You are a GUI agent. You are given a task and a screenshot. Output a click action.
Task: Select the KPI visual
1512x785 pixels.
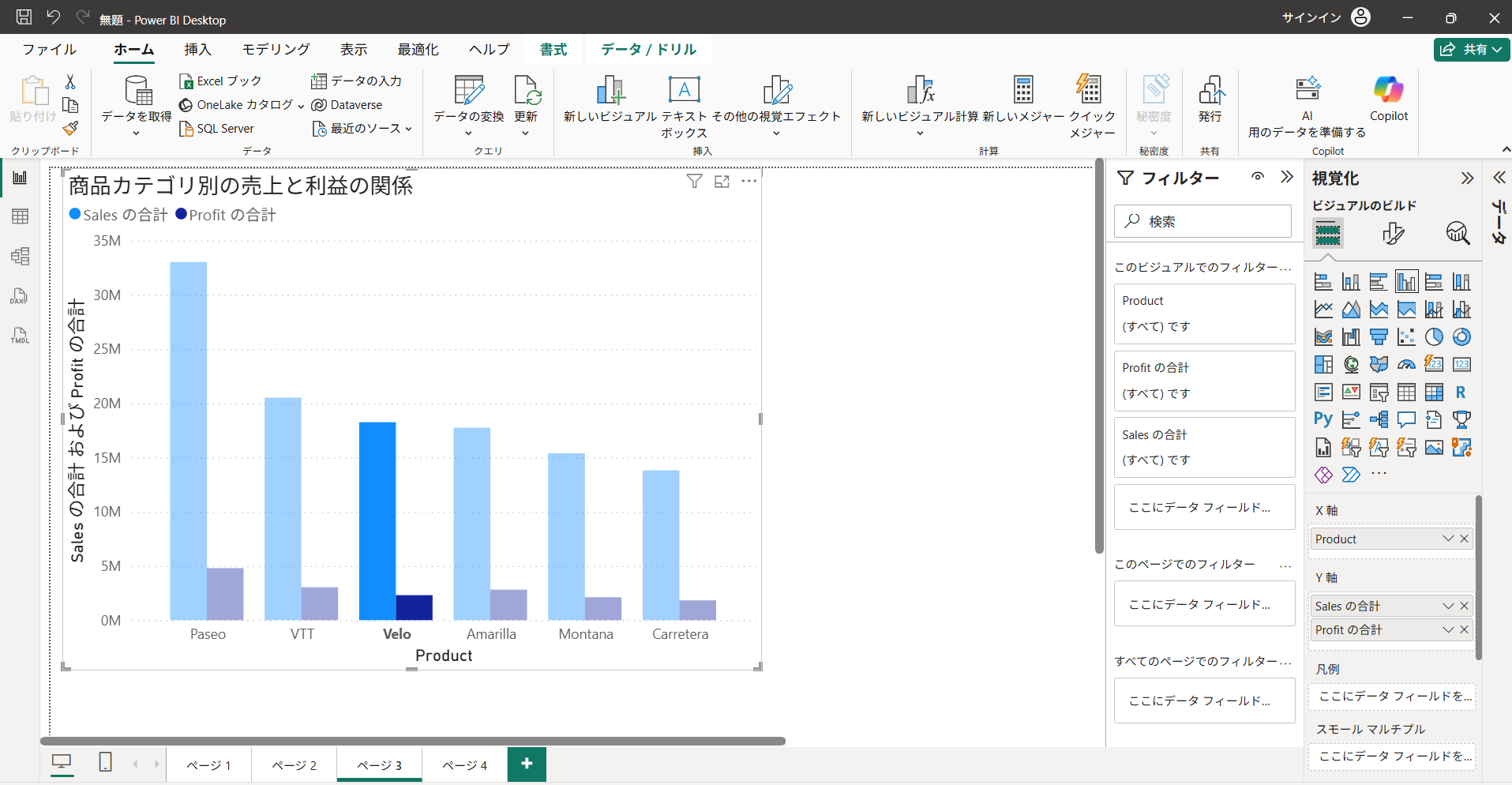point(1351,392)
